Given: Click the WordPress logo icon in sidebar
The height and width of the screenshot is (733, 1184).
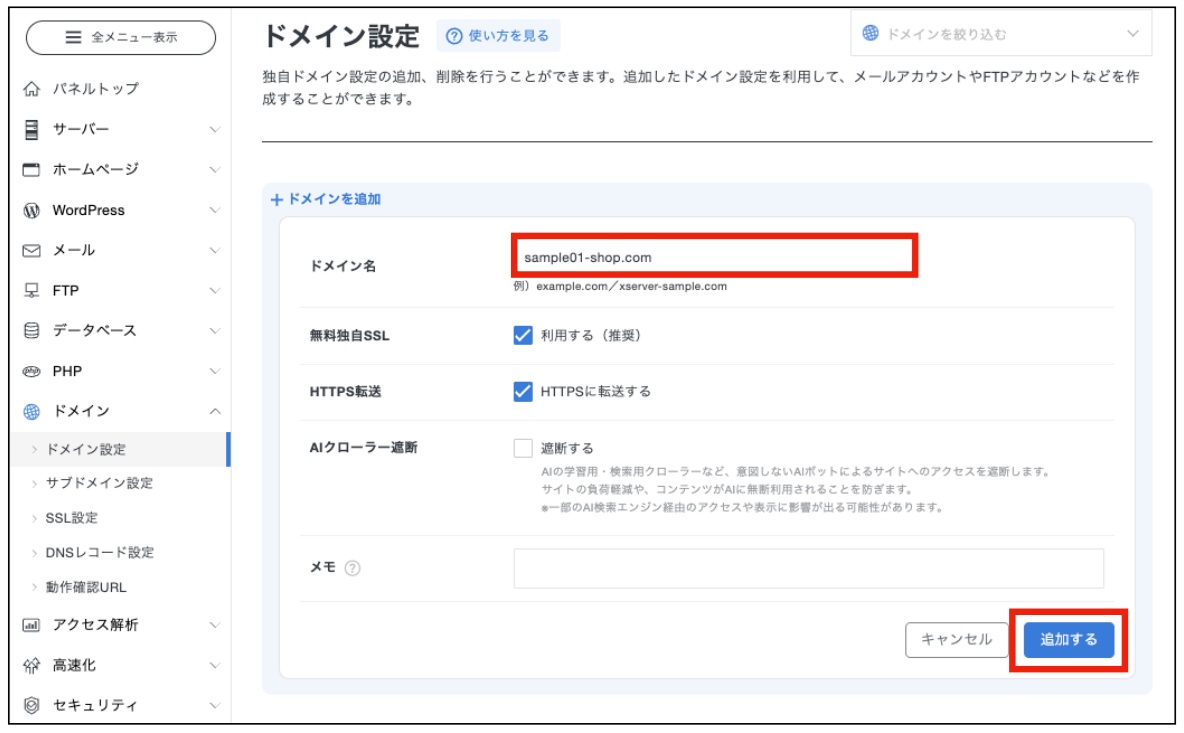Looking at the screenshot, I should [31, 210].
